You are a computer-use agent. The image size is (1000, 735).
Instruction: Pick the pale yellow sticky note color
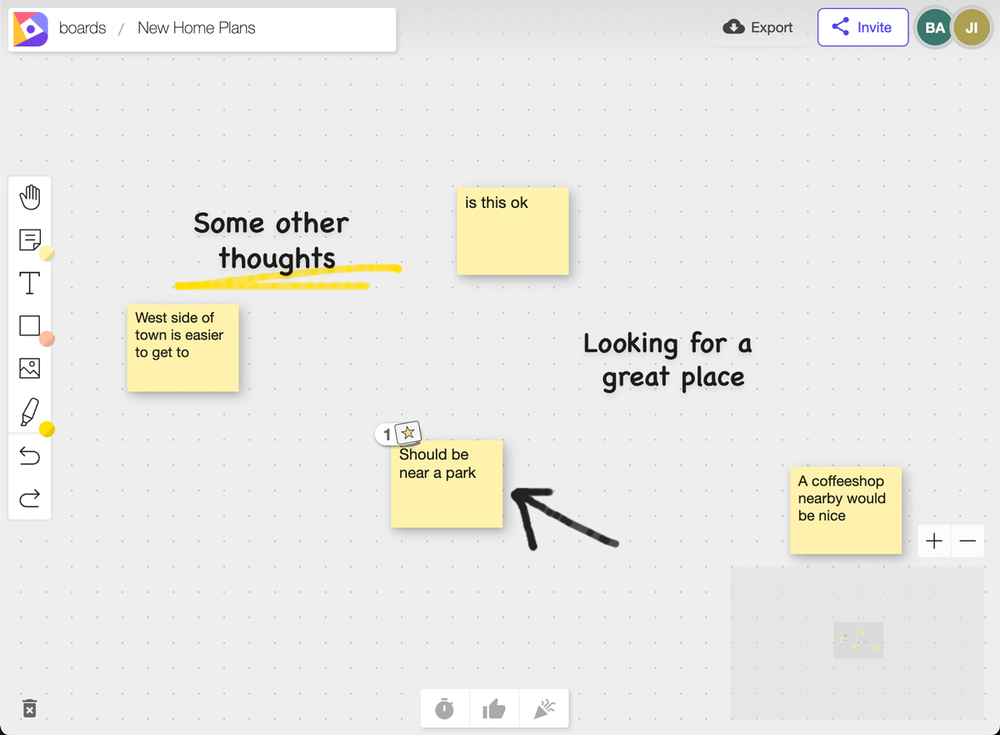click(x=47, y=254)
